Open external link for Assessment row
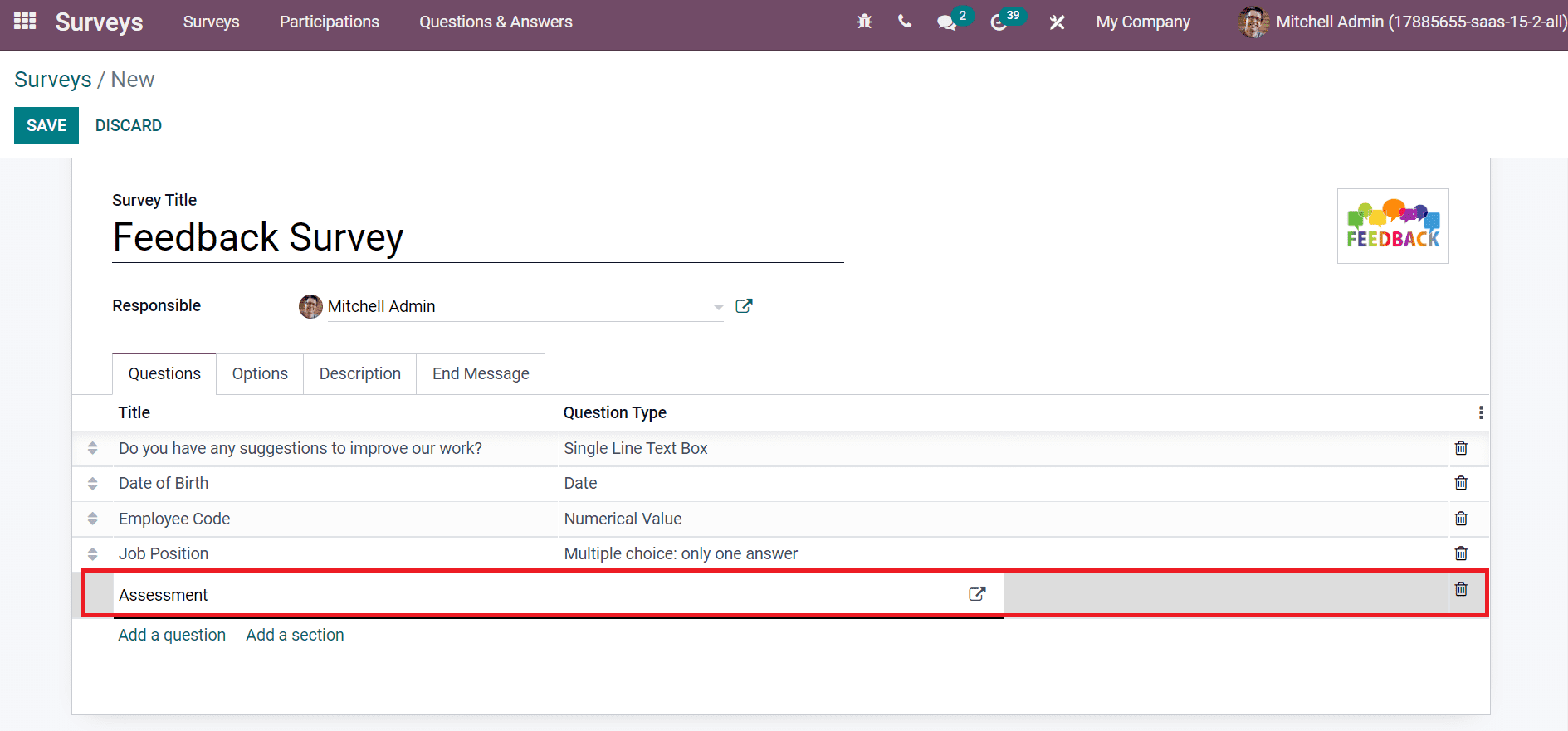This screenshot has width=1568, height=731. pos(977,594)
